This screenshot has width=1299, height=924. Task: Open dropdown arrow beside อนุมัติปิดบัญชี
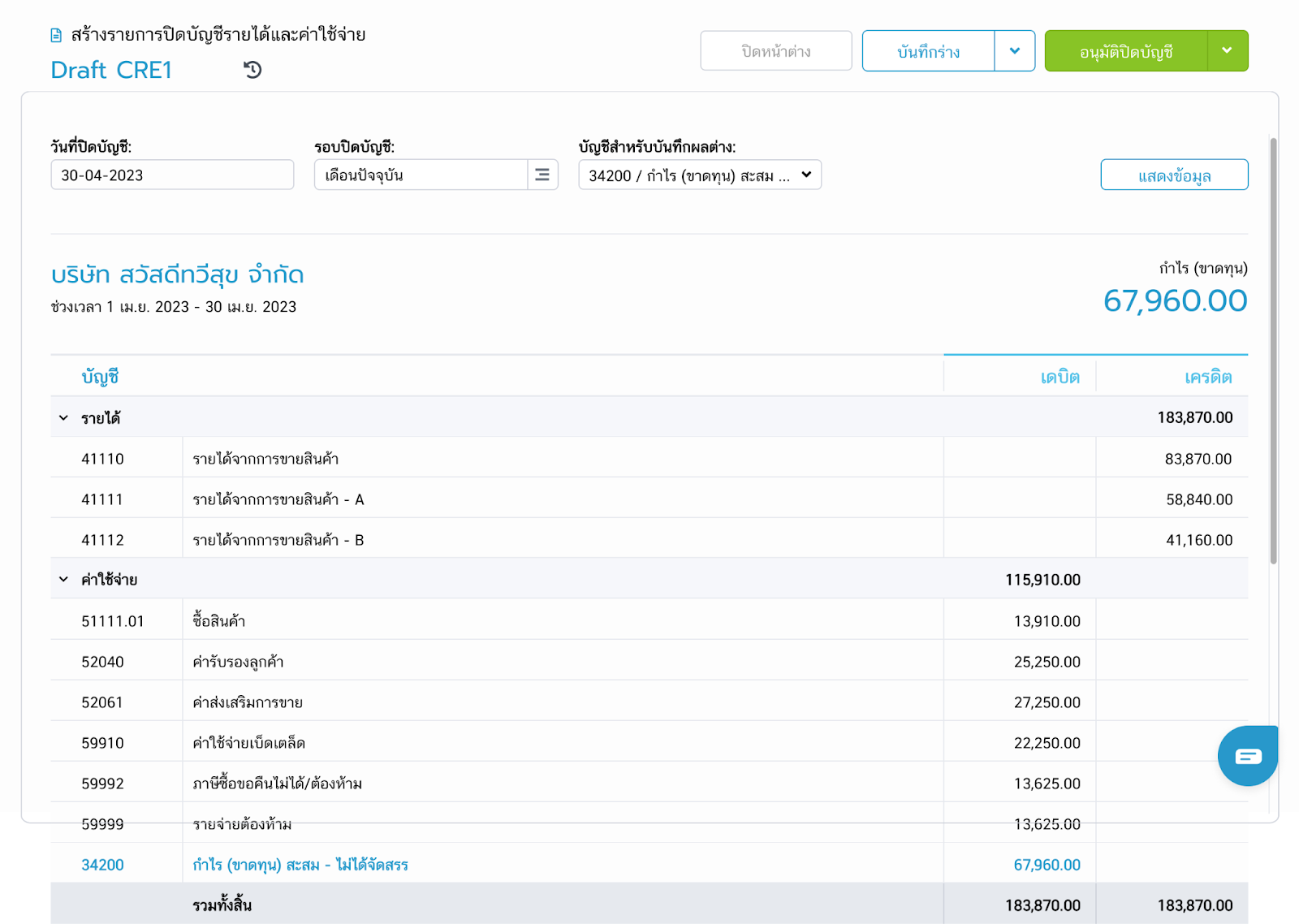[1227, 51]
